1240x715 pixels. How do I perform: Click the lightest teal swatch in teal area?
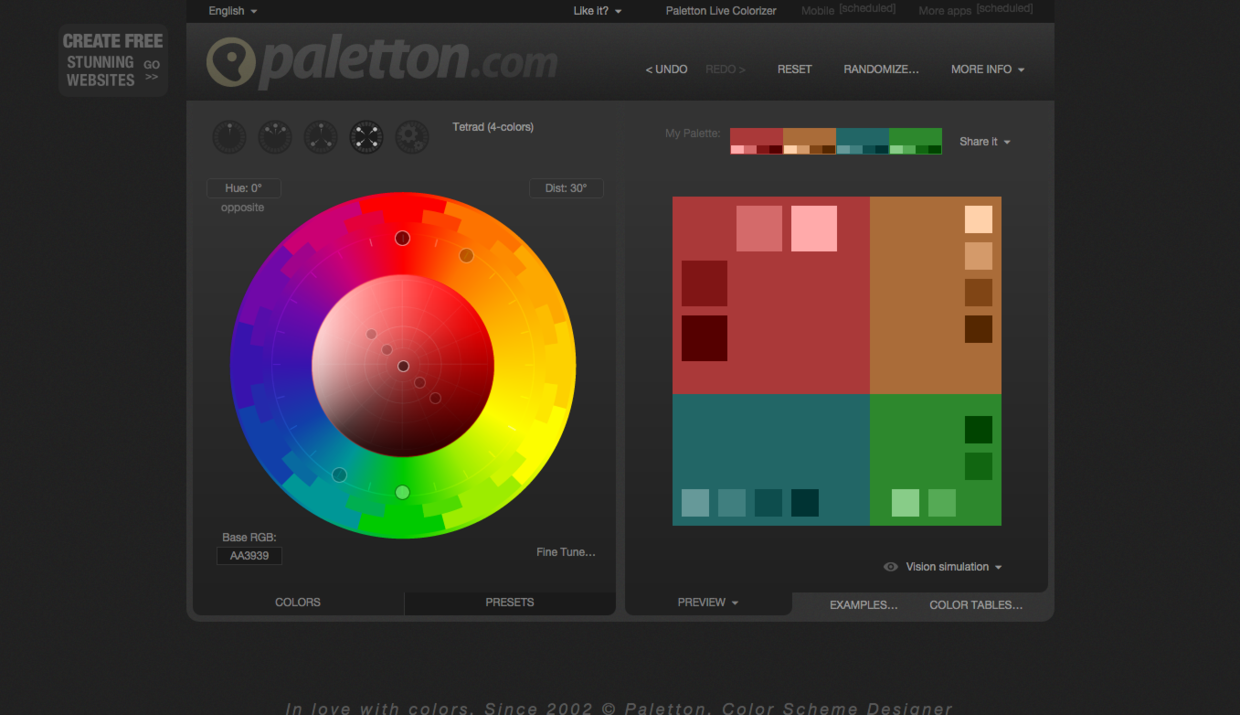695,503
